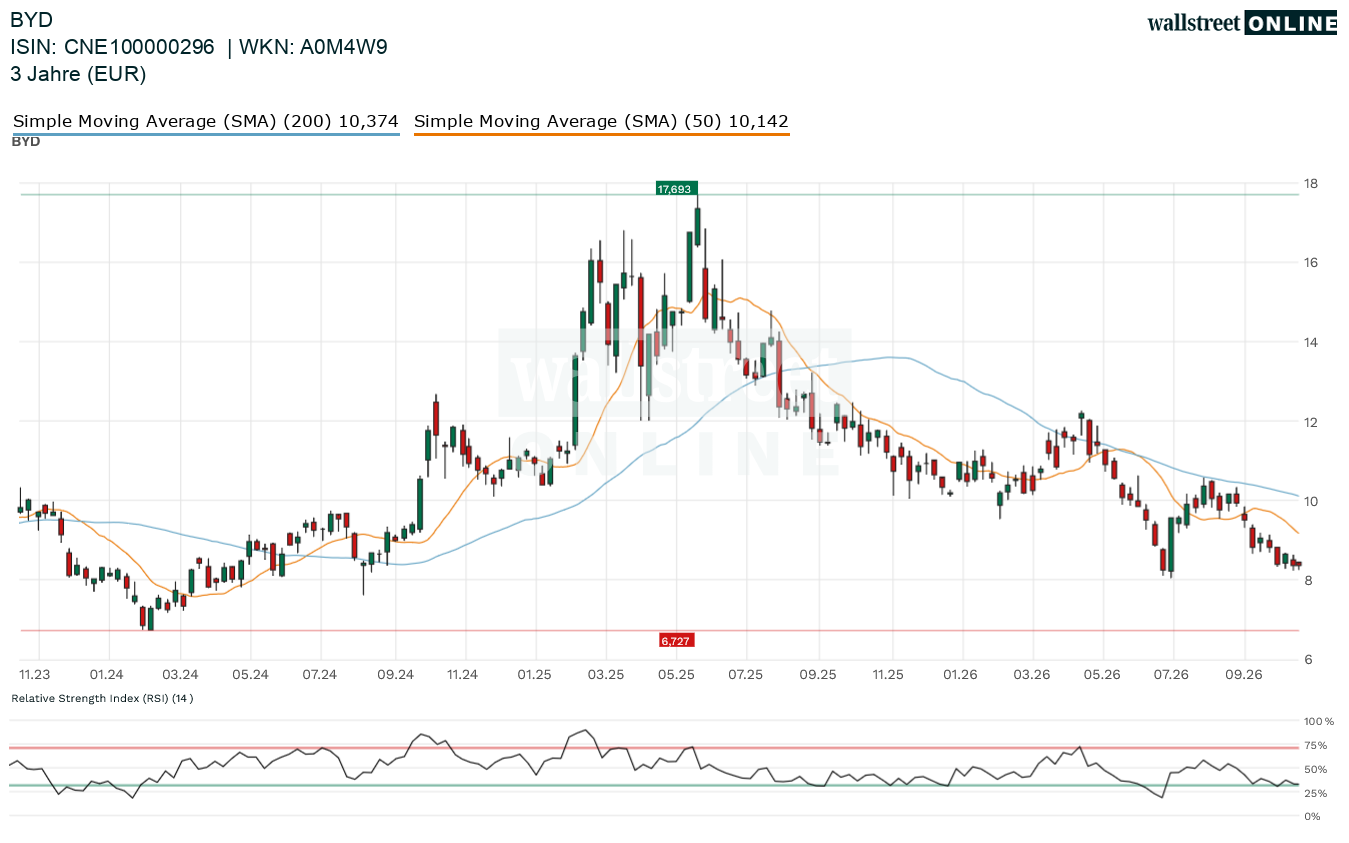The image size is (1349, 843).
Task: Click the red 6,727 low price marker
Action: pos(677,640)
